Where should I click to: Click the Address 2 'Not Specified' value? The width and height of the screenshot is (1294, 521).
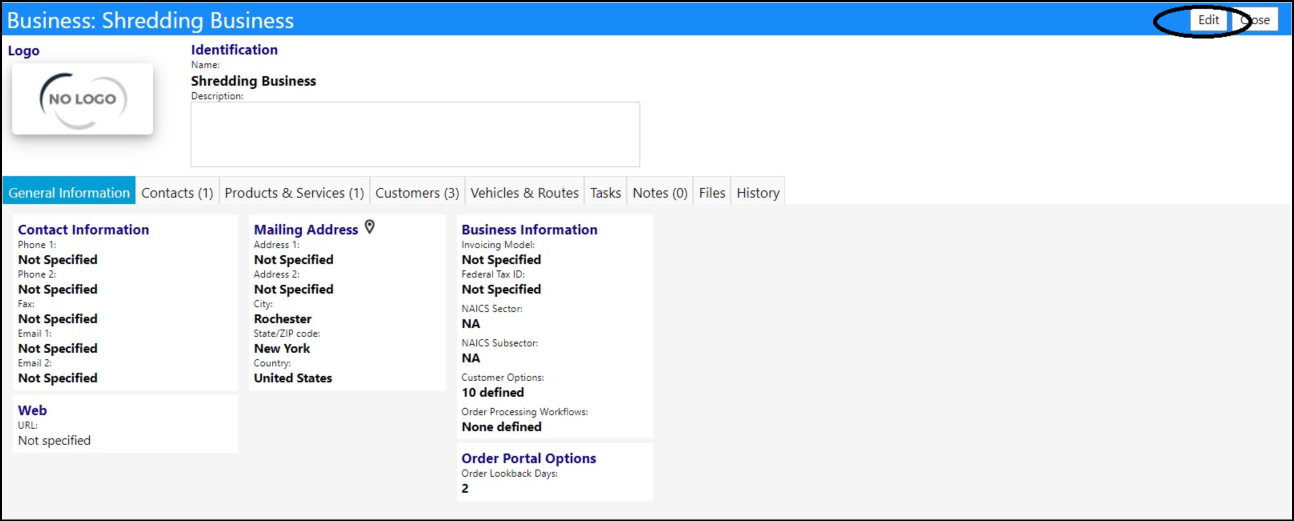click(x=294, y=290)
